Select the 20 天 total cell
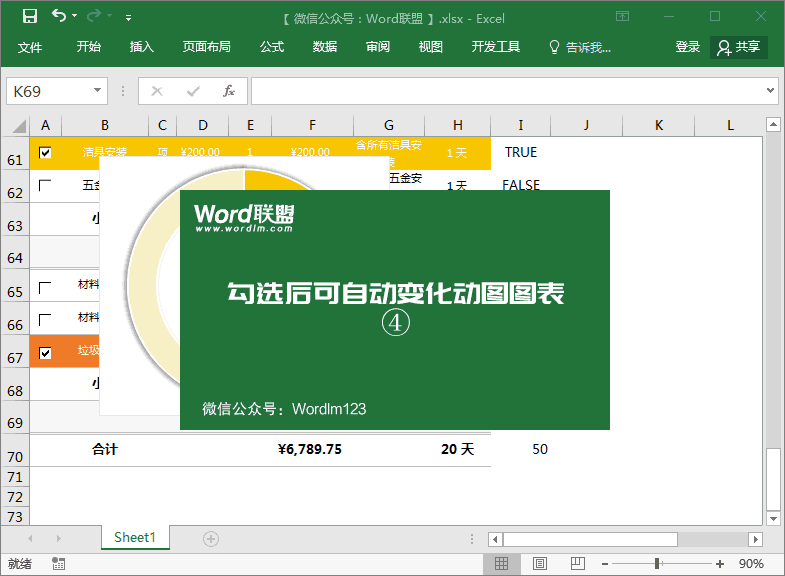Screen dimensions: 785x576 tap(458, 449)
